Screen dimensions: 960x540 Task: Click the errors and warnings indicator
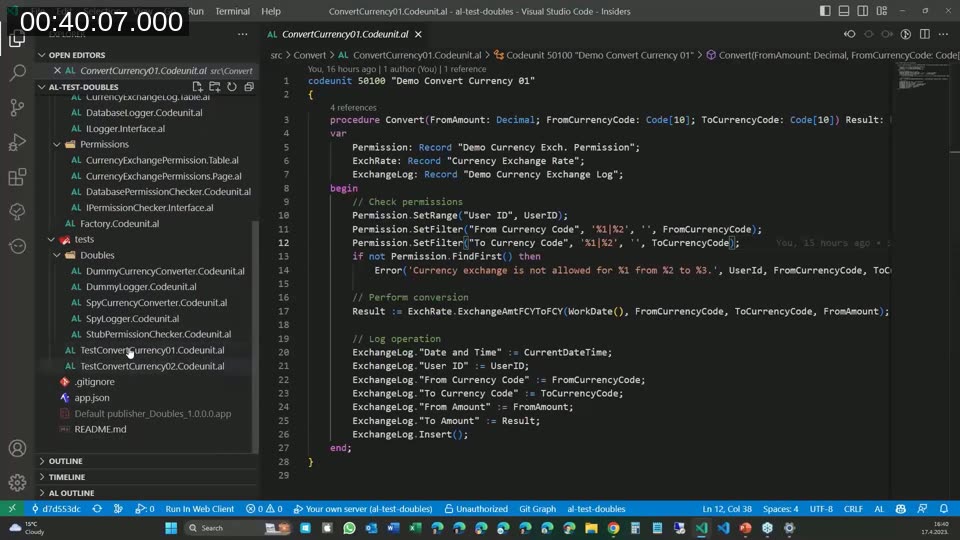tap(264, 509)
